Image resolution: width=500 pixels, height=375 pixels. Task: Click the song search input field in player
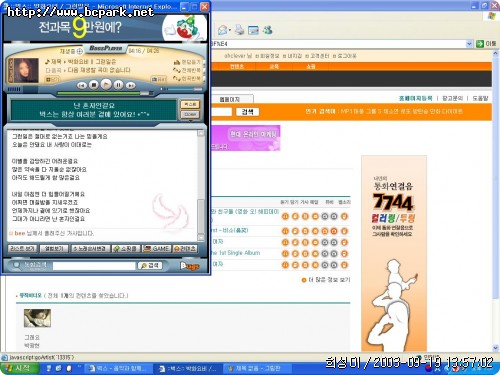click(x=94, y=266)
